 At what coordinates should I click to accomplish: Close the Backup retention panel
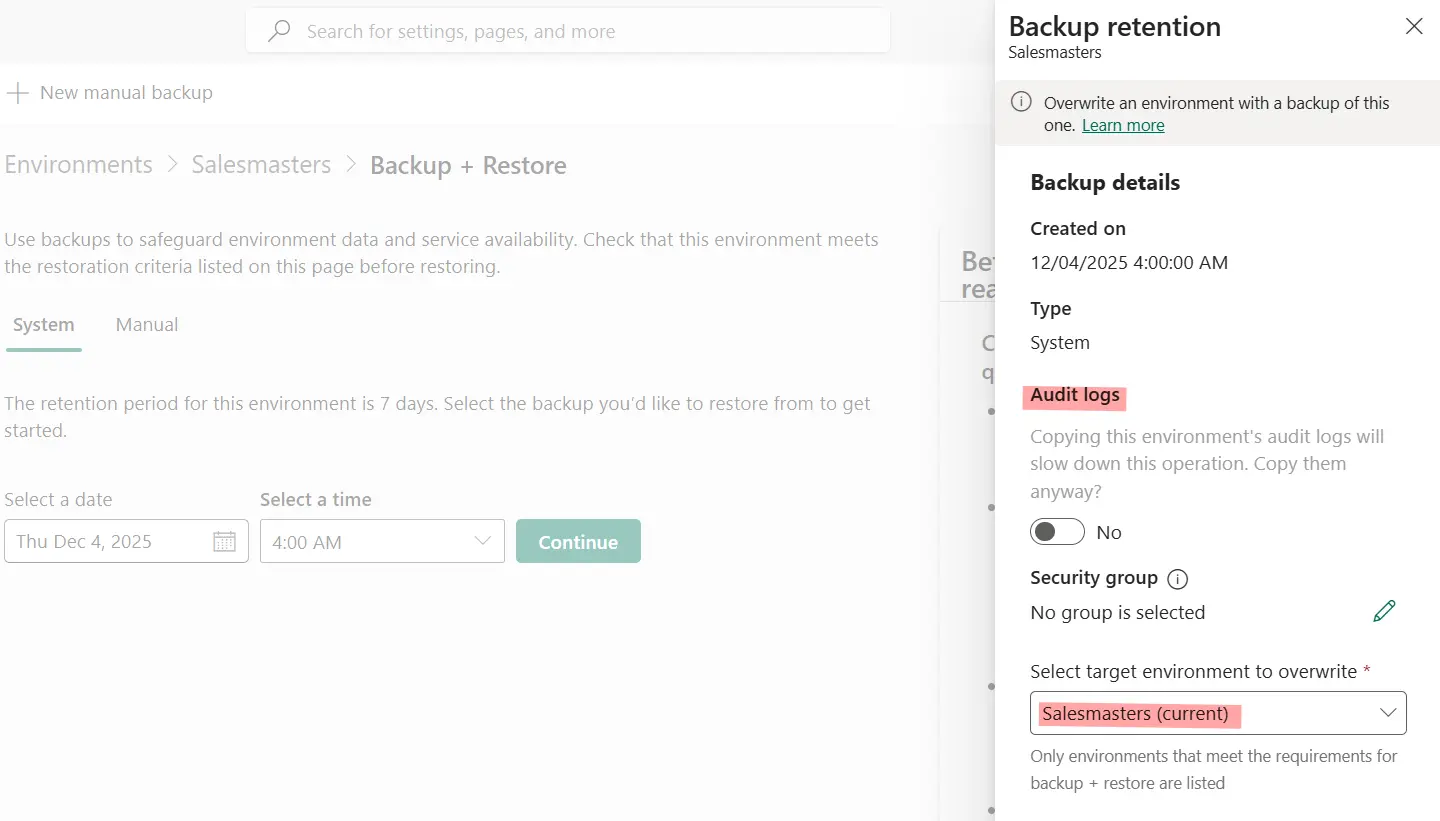point(1414,26)
